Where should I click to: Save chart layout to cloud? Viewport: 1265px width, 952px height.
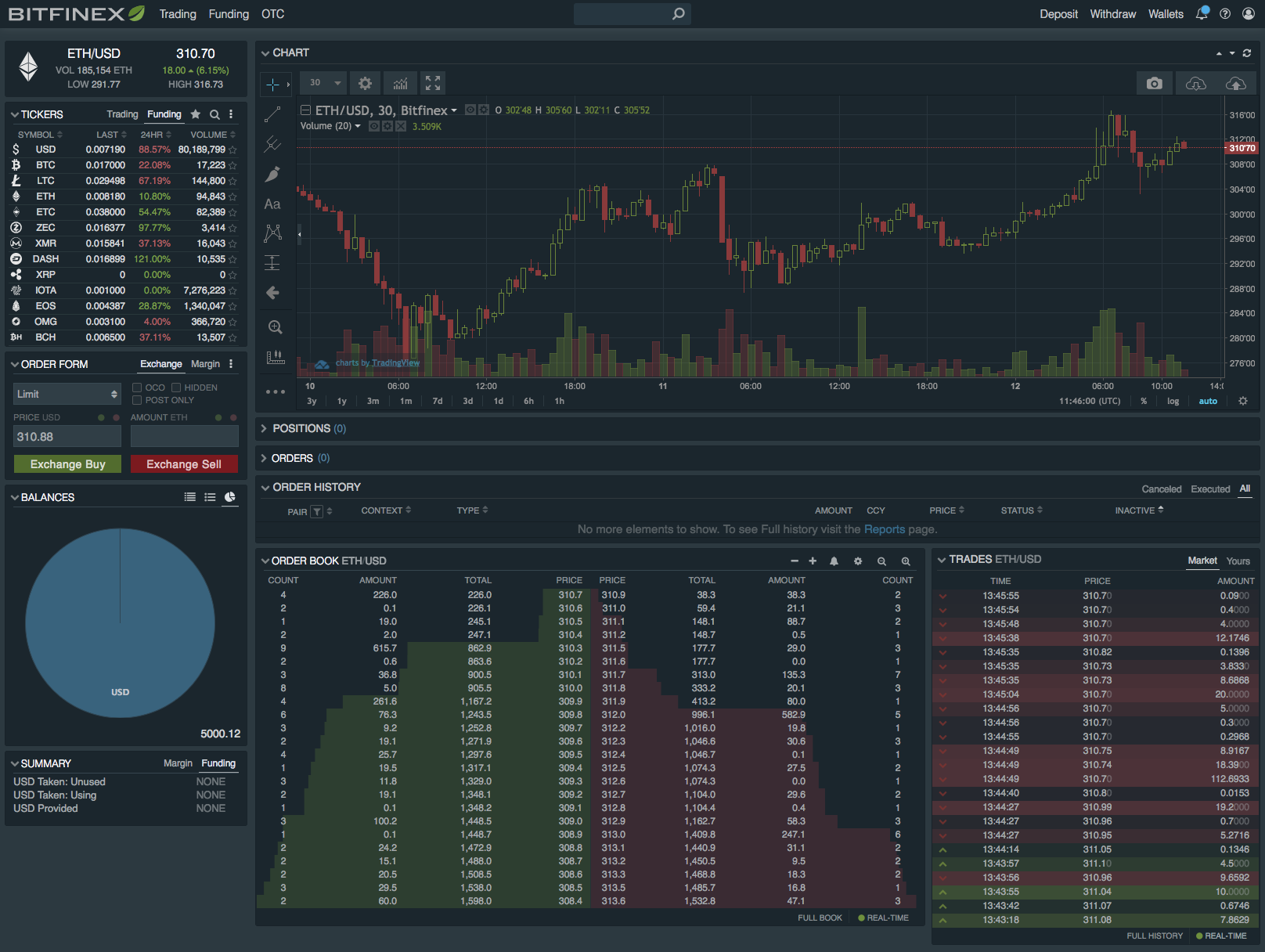click(x=1235, y=83)
